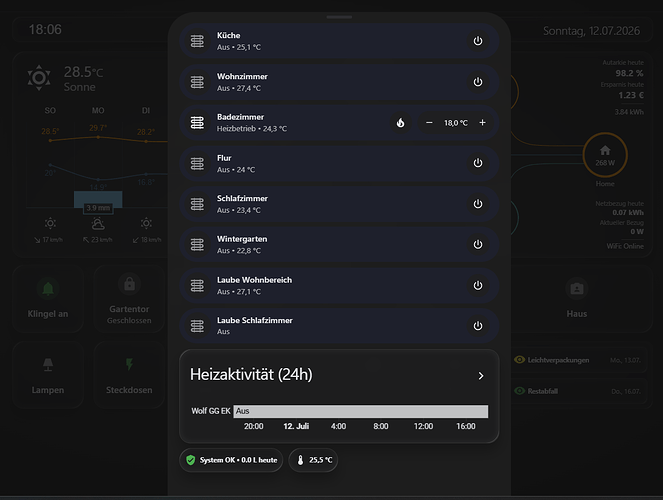The height and width of the screenshot is (500, 663).
Task: Click the Steckdosen tile in the dashboard
Action: [x=129, y=375]
